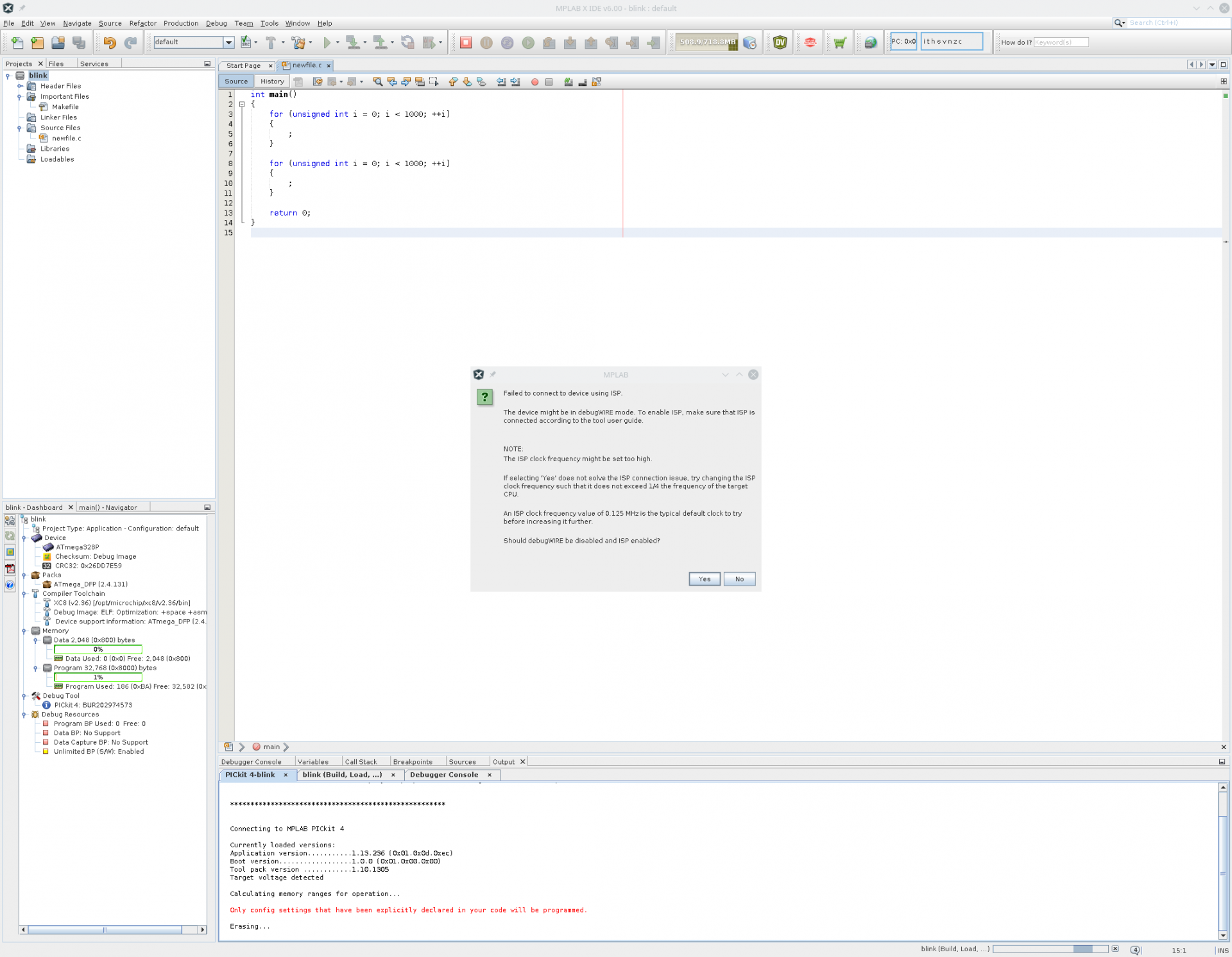Click the Read Device Memory icon

(x=380, y=42)
